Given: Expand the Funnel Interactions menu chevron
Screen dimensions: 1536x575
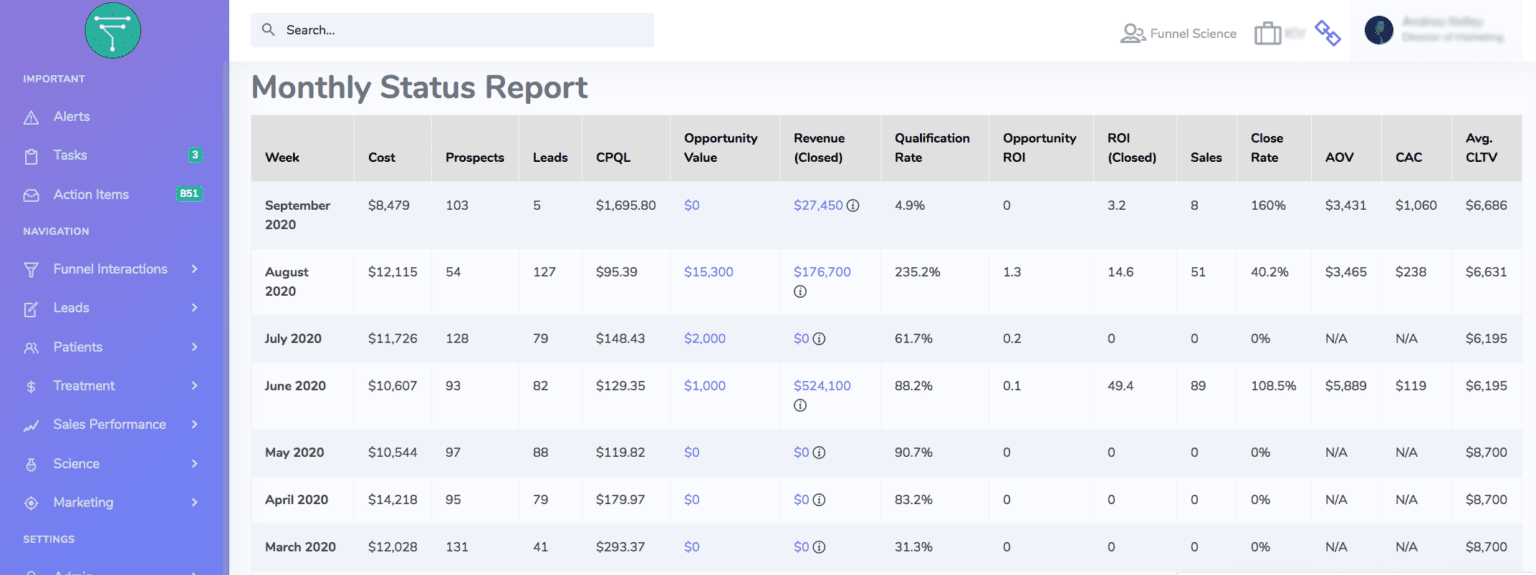Looking at the screenshot, I should point(194,269).
